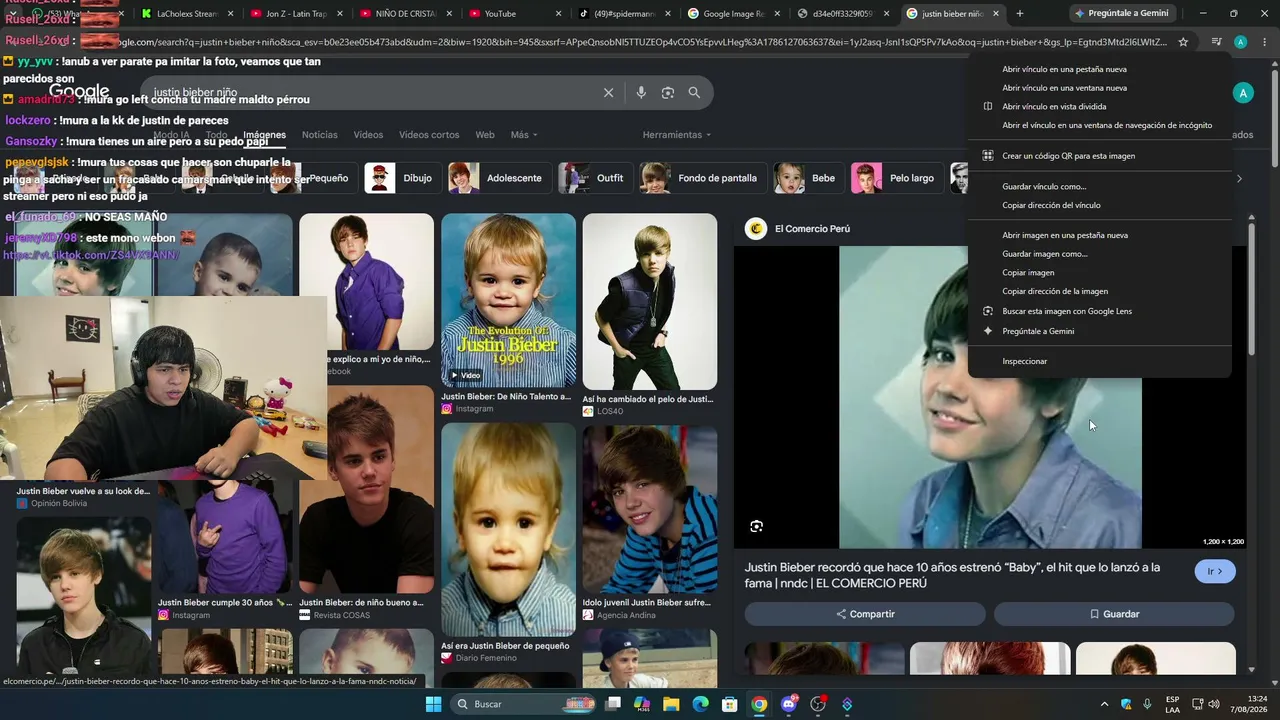Filter images by the Outfit chip
This screenshot has width=1280, height=720.
[594, 178]
